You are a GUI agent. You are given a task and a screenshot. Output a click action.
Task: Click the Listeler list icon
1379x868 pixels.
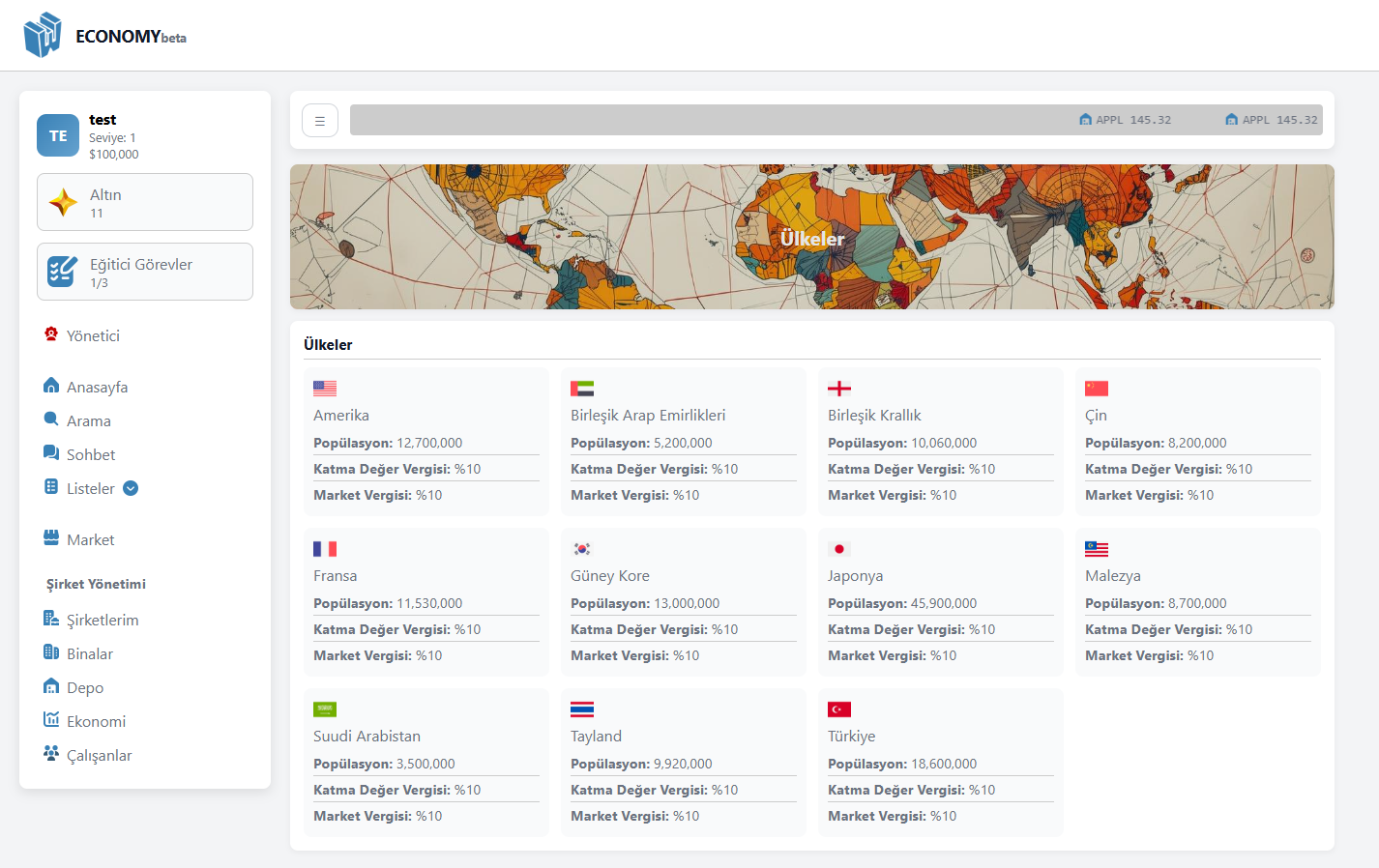tap(51, 487)
